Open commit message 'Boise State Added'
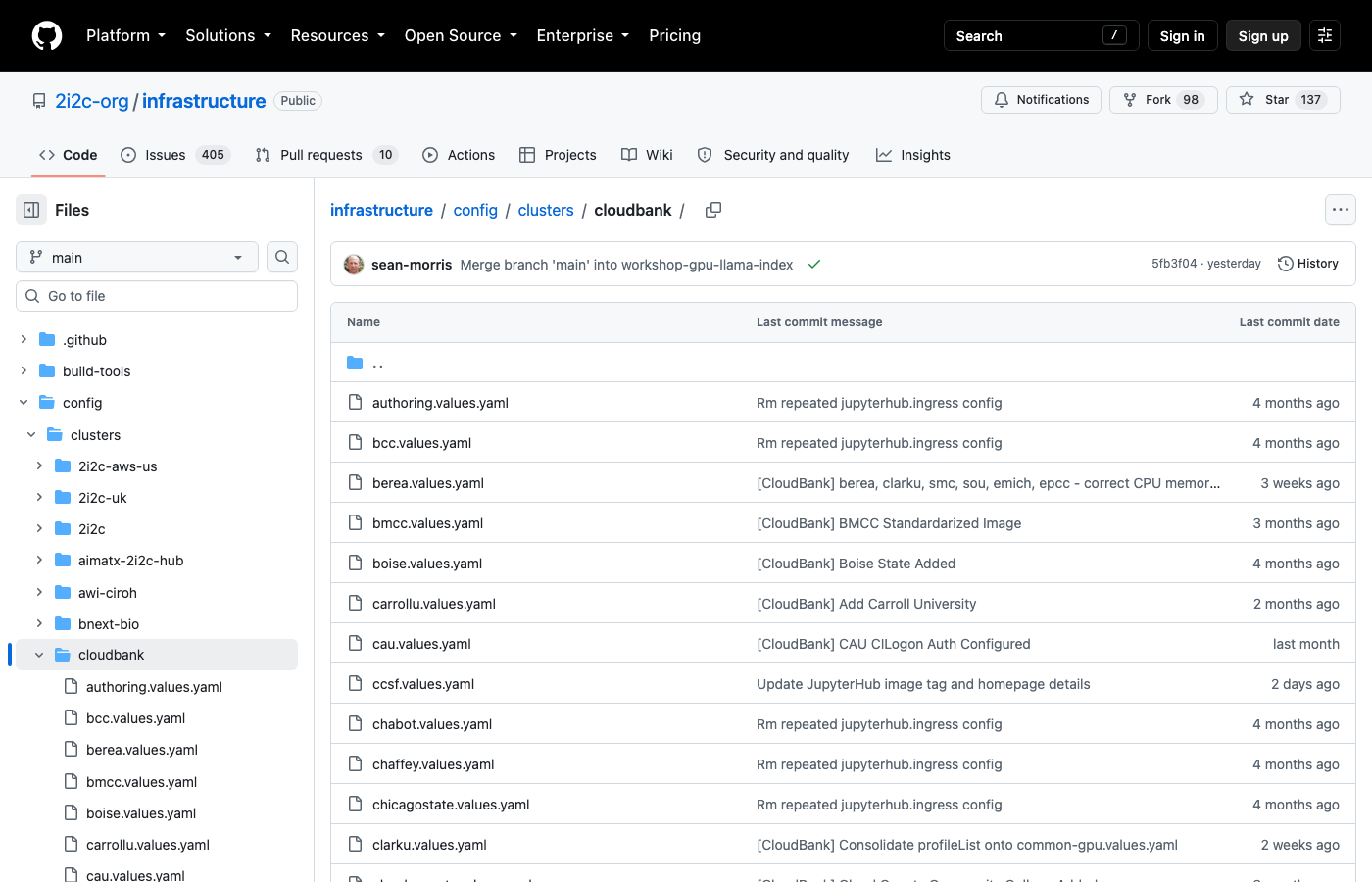The height and width of the screenshot is (882, 1372). tap(856, 563)
